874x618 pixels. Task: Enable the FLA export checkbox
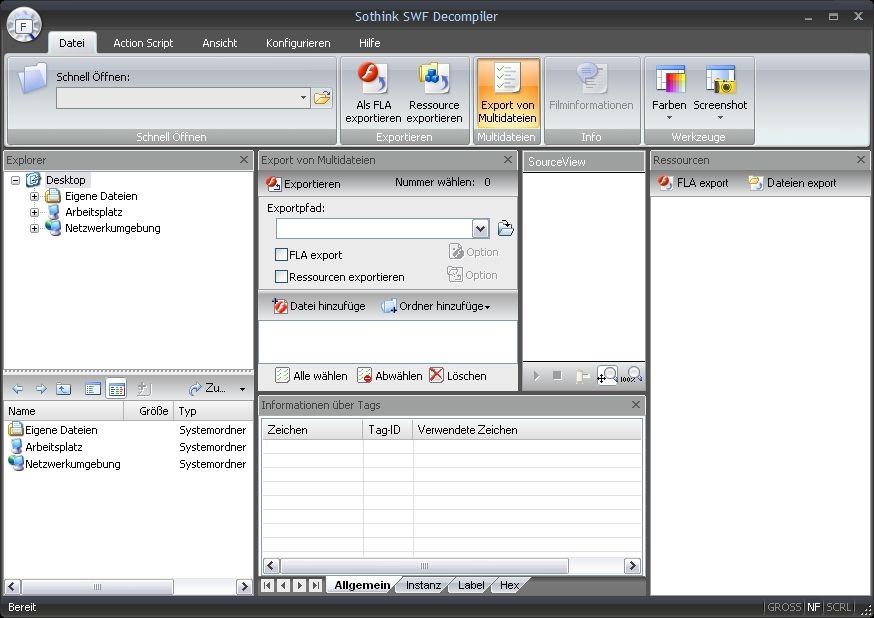(x=281, y=255)
